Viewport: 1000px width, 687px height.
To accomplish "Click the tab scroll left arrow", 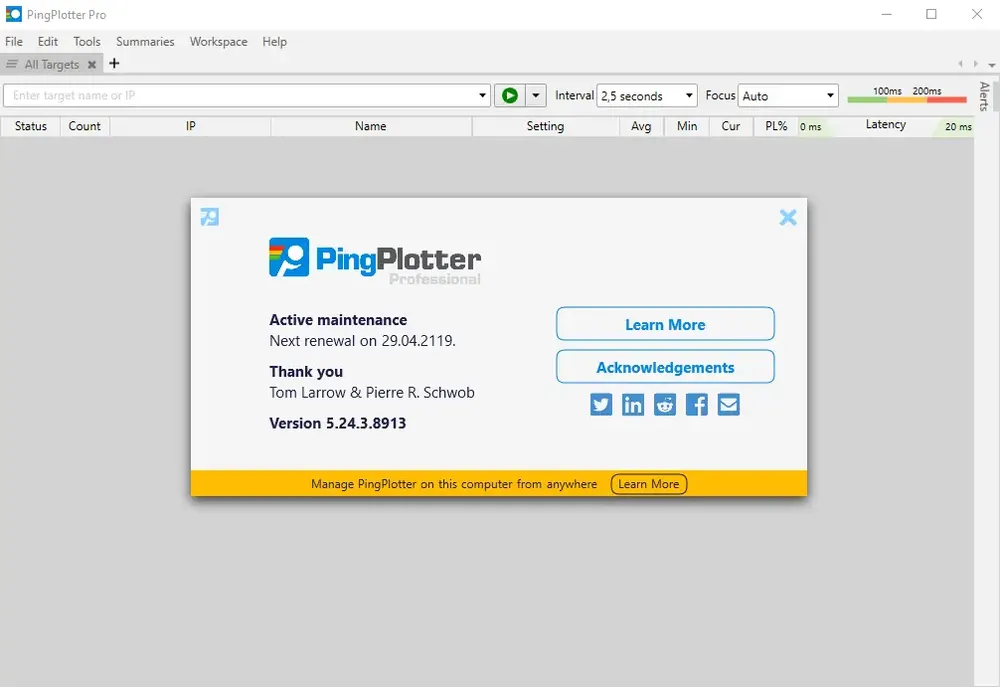I will click(960, 64).
